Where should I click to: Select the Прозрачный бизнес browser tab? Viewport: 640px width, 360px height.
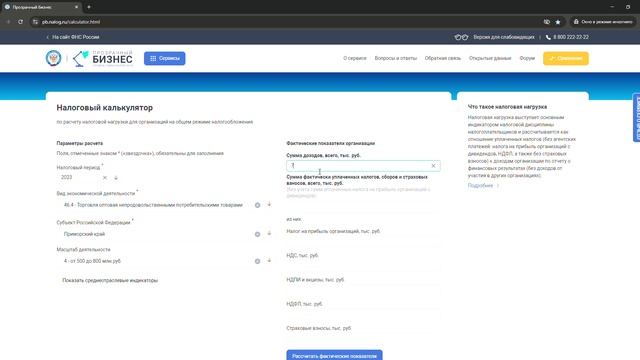click(41, 7)
